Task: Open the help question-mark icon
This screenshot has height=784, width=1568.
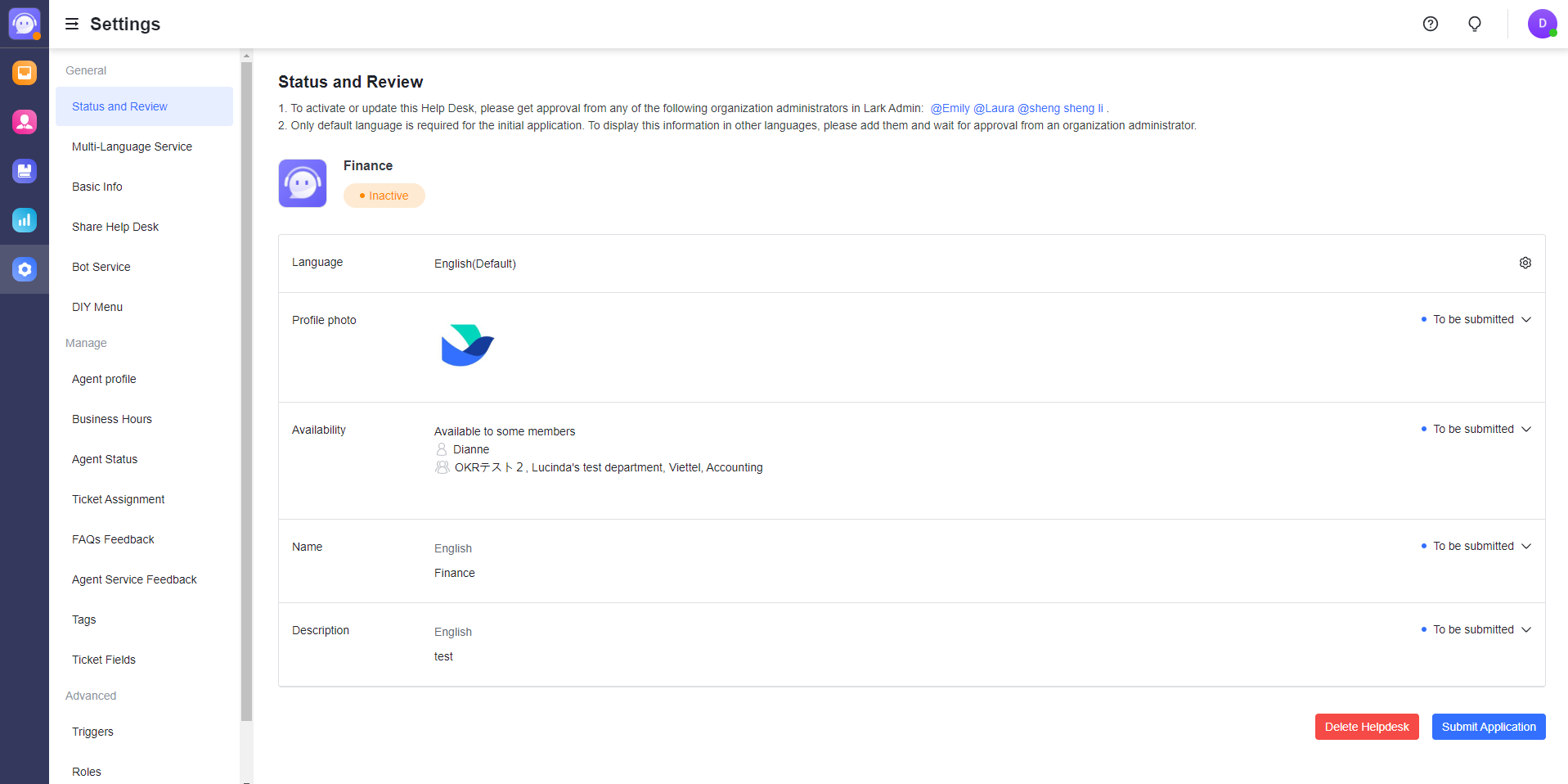Action: [1430, 24]
